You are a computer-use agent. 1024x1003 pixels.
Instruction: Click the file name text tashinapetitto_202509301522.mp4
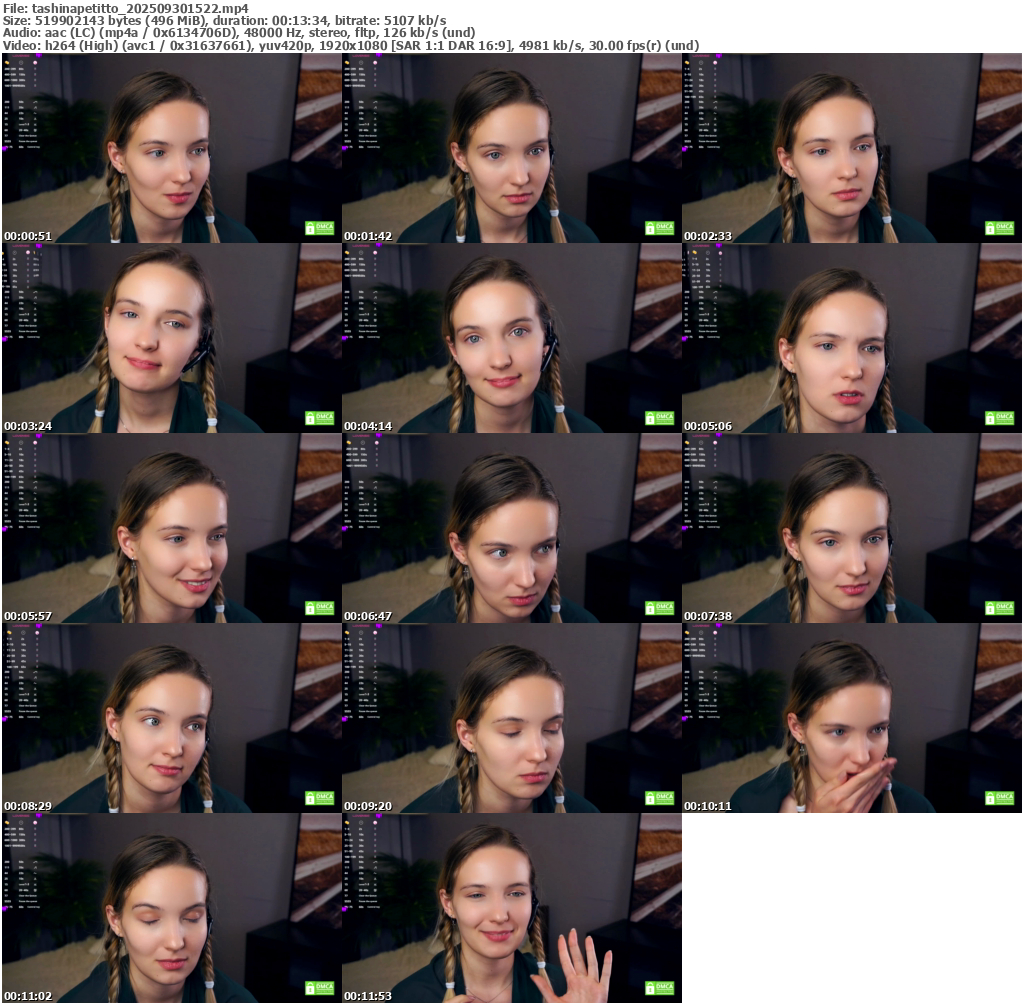[140, 8]
